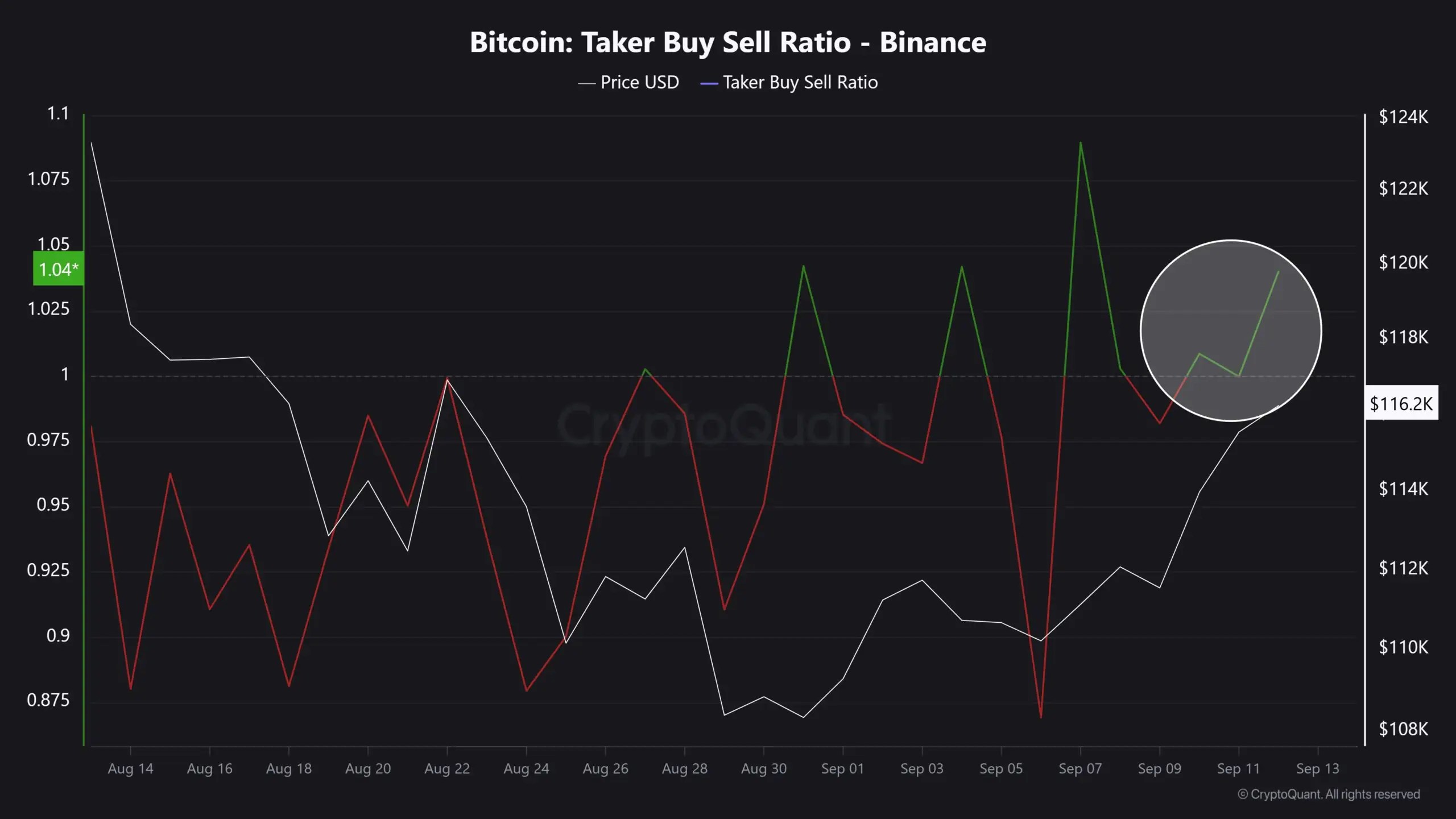Viewport: 1456px width, 819px height.
Task: Select the Aug 14 date label
Action: tap(130, 768)
